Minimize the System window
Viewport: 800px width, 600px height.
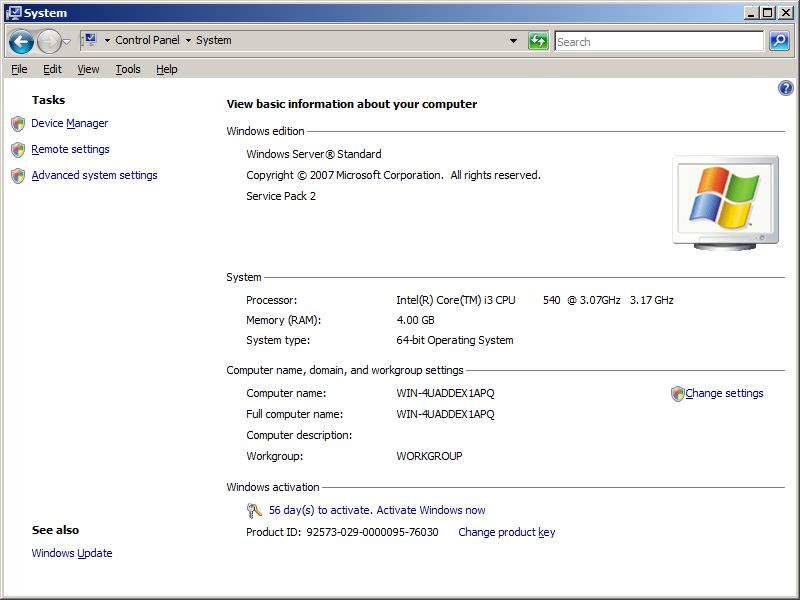pyautogui.click(x=750, y=13)
